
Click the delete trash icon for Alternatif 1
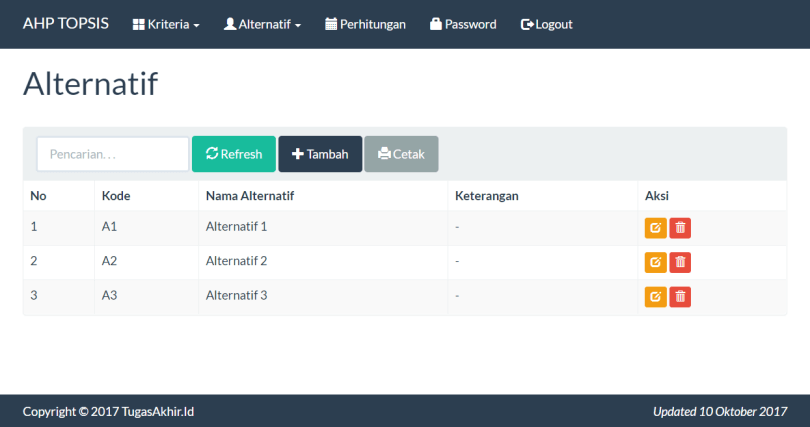point(680,228)
